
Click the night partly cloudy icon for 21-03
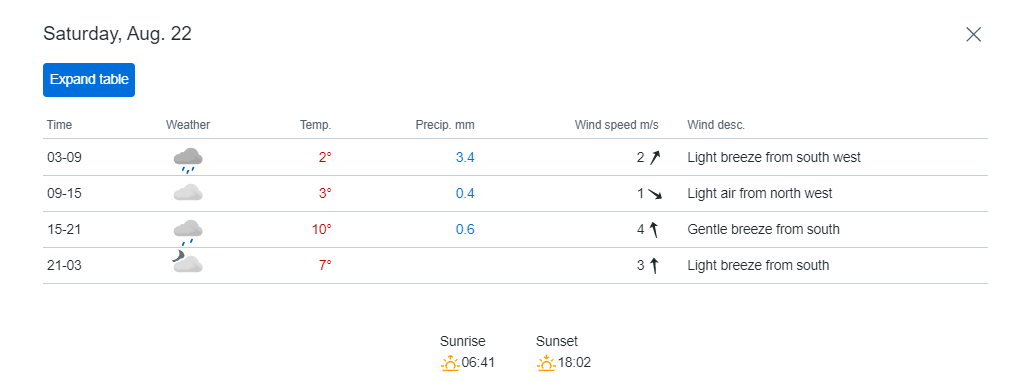pyautogui.click(x=187, y=261)
